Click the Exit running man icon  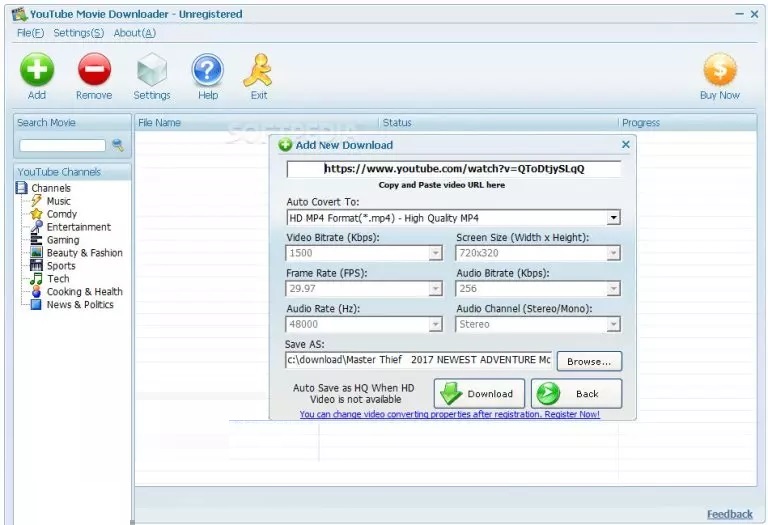coord(258,70)
